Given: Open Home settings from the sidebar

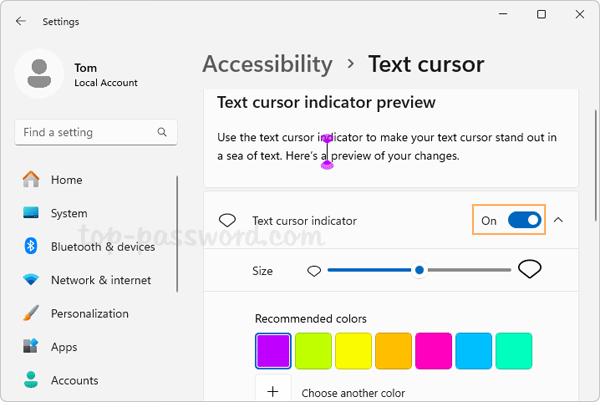Looking at the screenshot, I should coord(66,180).
